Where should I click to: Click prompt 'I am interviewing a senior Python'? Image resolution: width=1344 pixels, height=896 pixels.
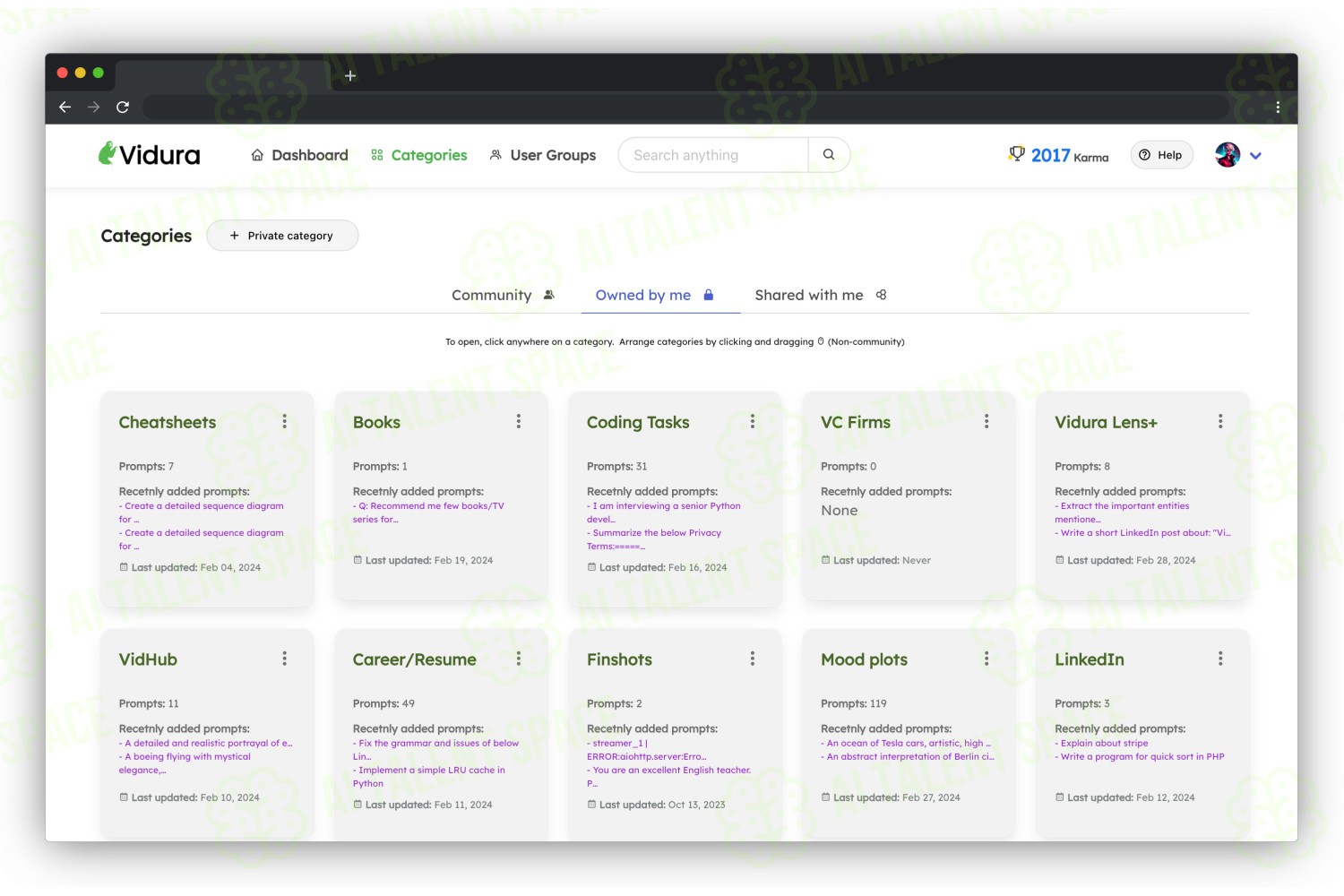pos(664,513)
